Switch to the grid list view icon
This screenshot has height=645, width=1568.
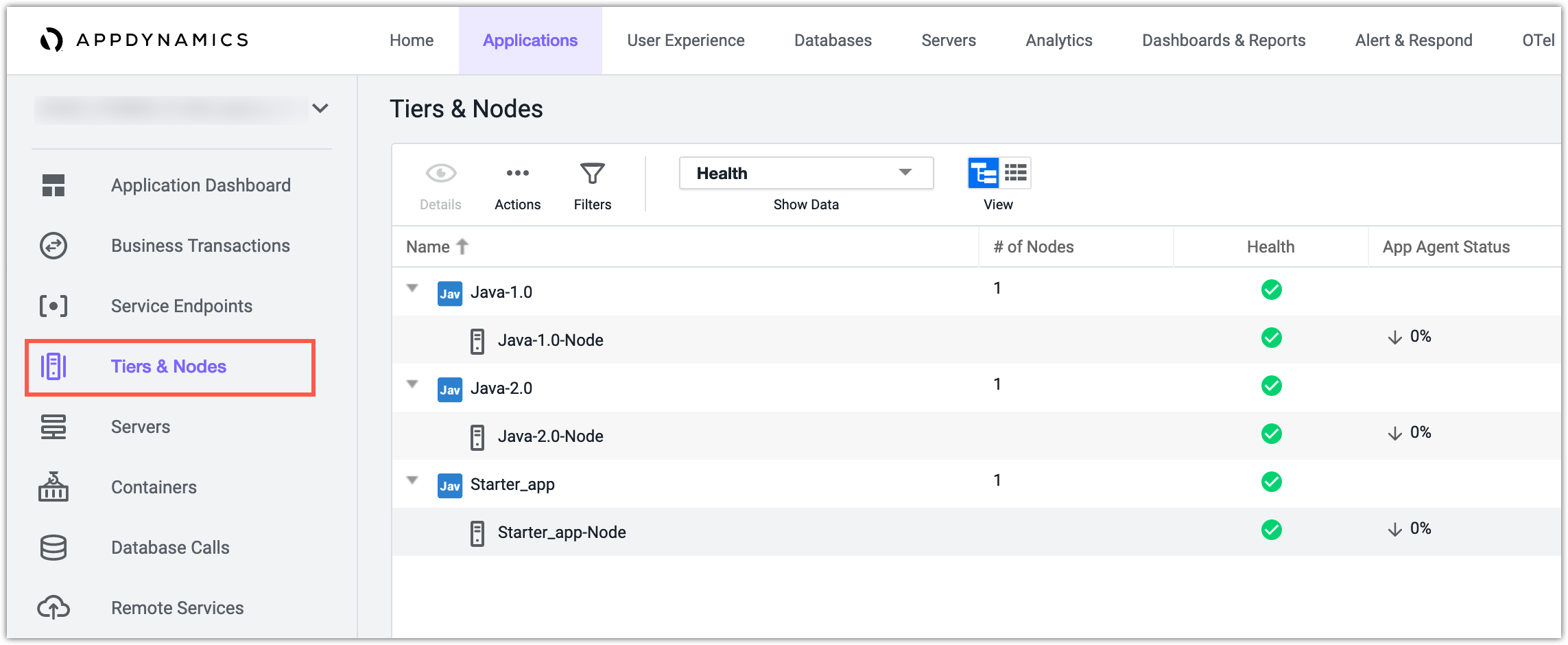[1016, 173]
